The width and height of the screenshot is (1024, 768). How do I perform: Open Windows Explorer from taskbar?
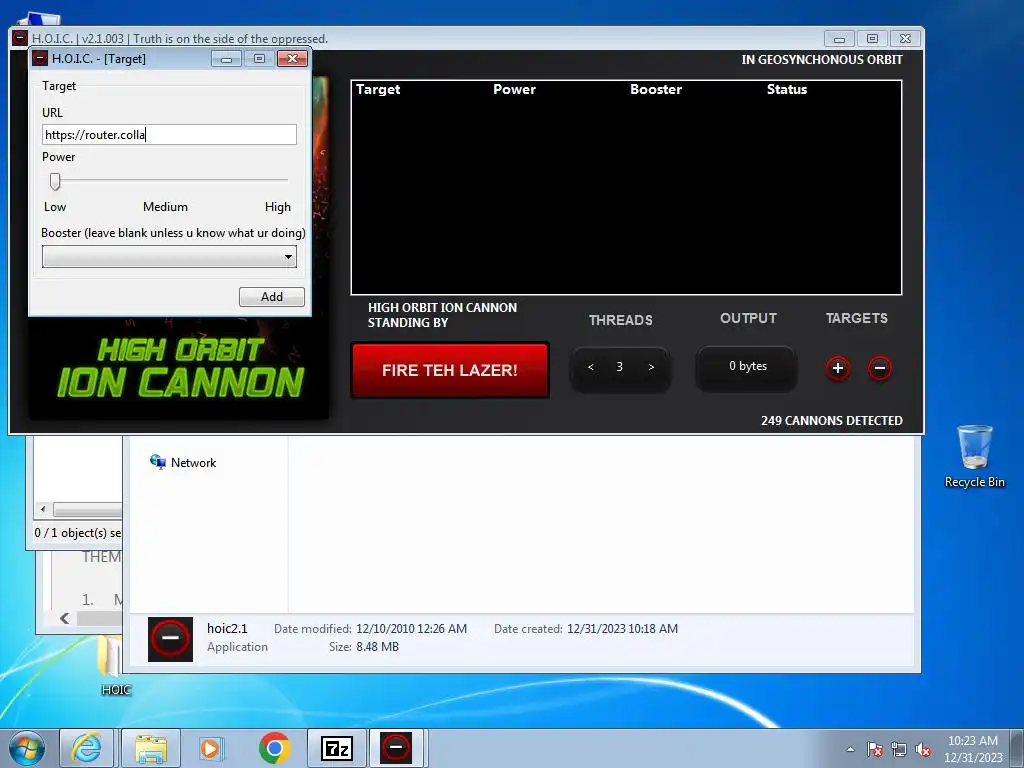point(151,748)
